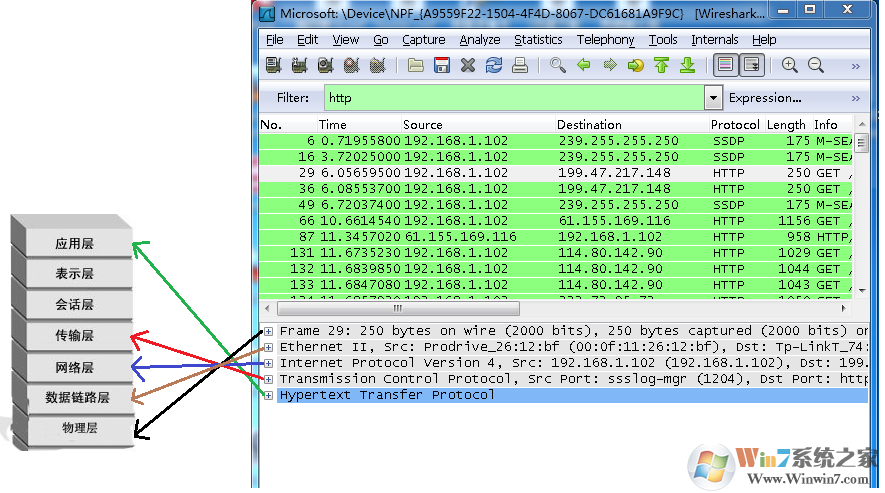Expand the Frame 29 details node
885x493 pixels.
click(x=269, y=331)
